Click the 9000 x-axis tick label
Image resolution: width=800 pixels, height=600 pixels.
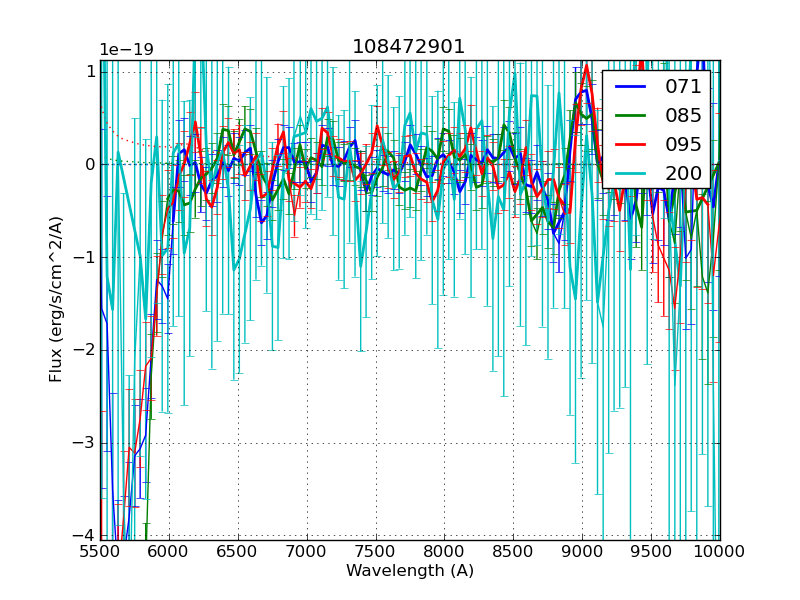pos(582,551)
